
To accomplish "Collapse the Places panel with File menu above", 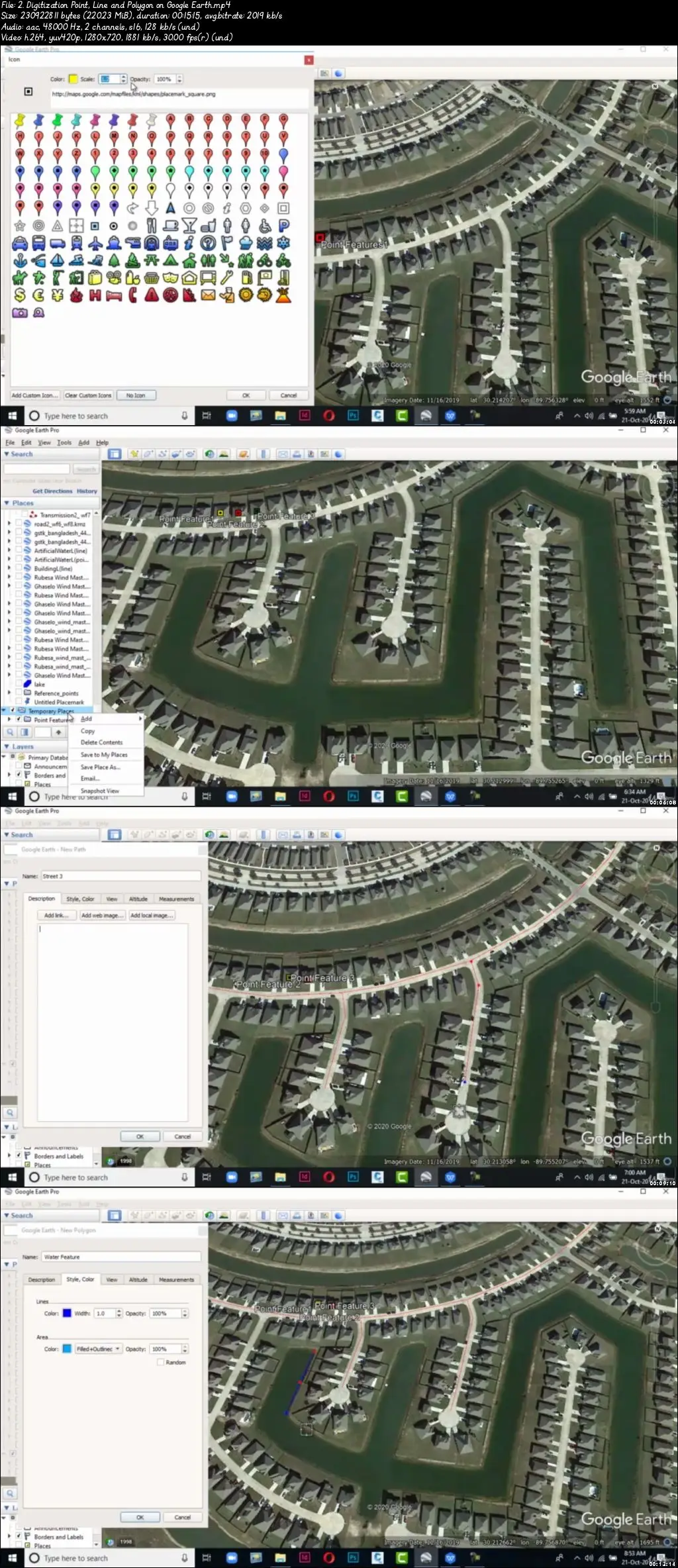I will [x=7, y=503].
